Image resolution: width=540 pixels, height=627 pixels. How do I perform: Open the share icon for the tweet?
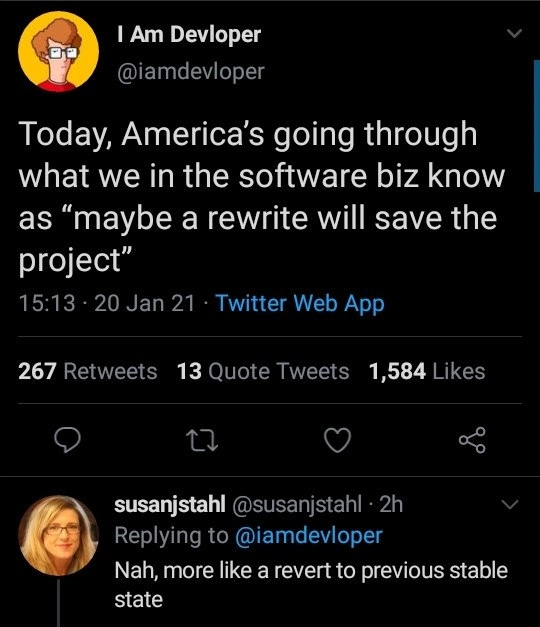pos(472,440)
